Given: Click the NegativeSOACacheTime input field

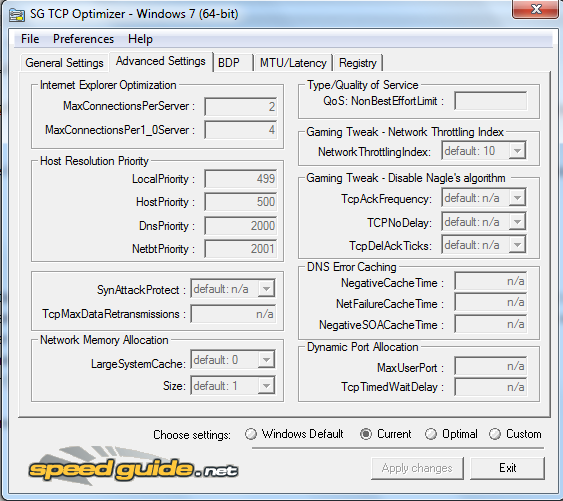Looking at the screenshot, I should 491,324.
